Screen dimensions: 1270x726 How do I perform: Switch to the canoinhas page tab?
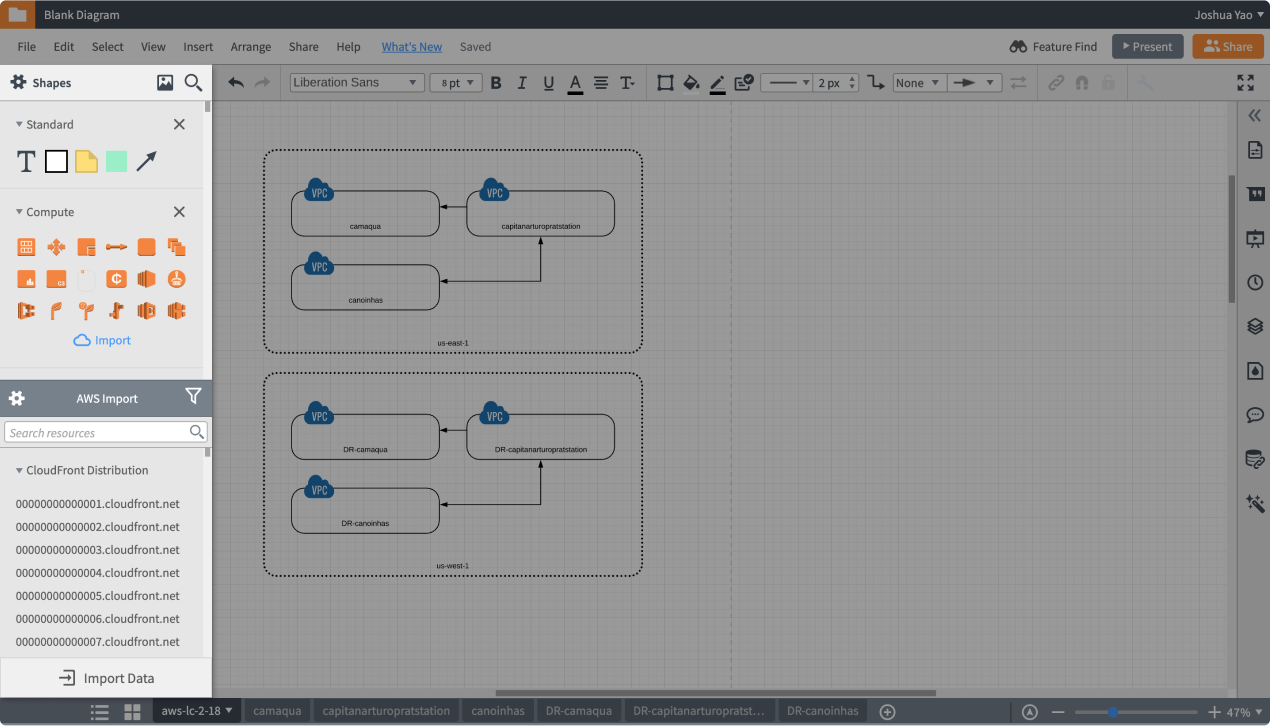click(x=498, y=712)
